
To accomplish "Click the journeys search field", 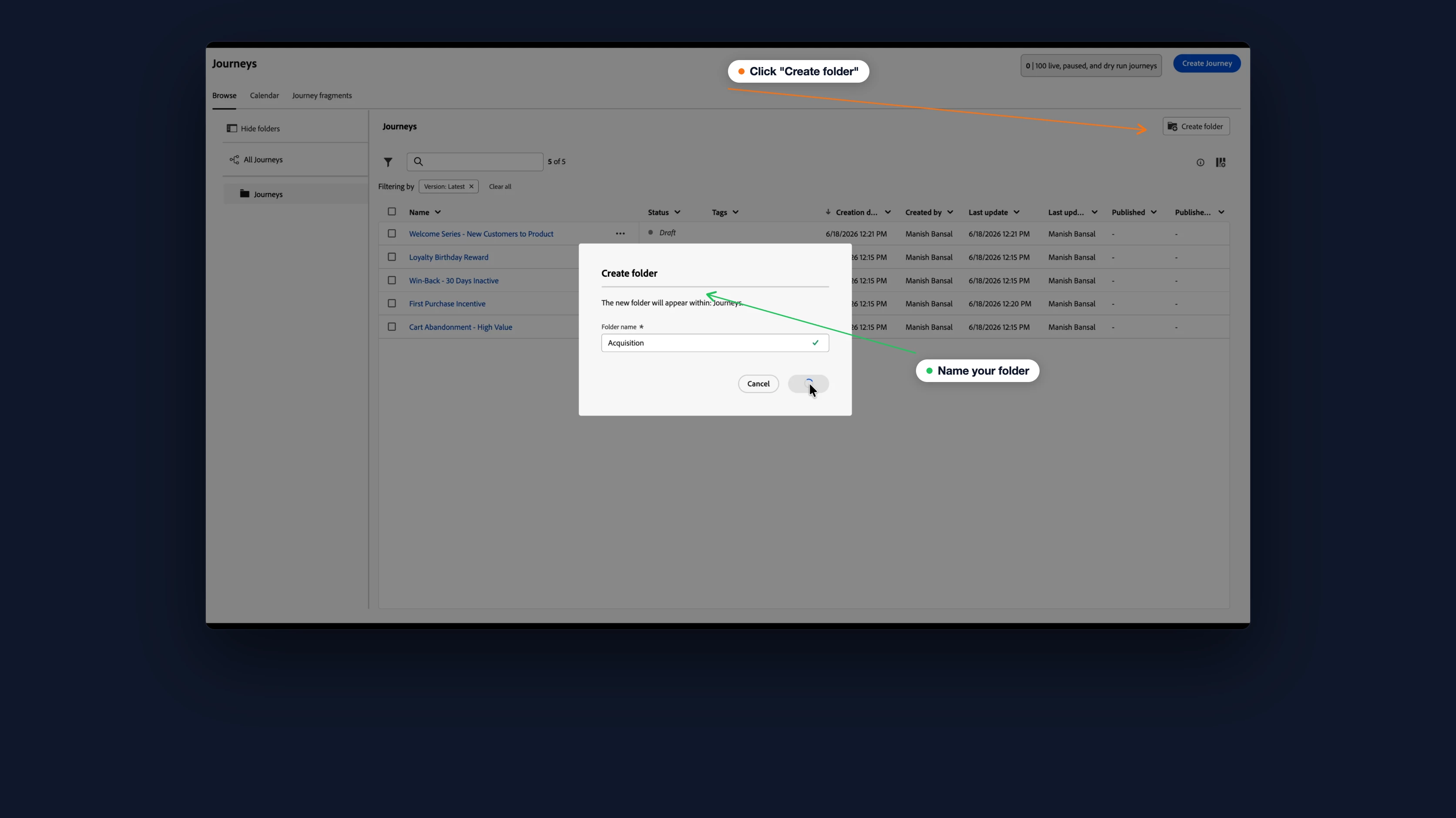I will point(475,162).
